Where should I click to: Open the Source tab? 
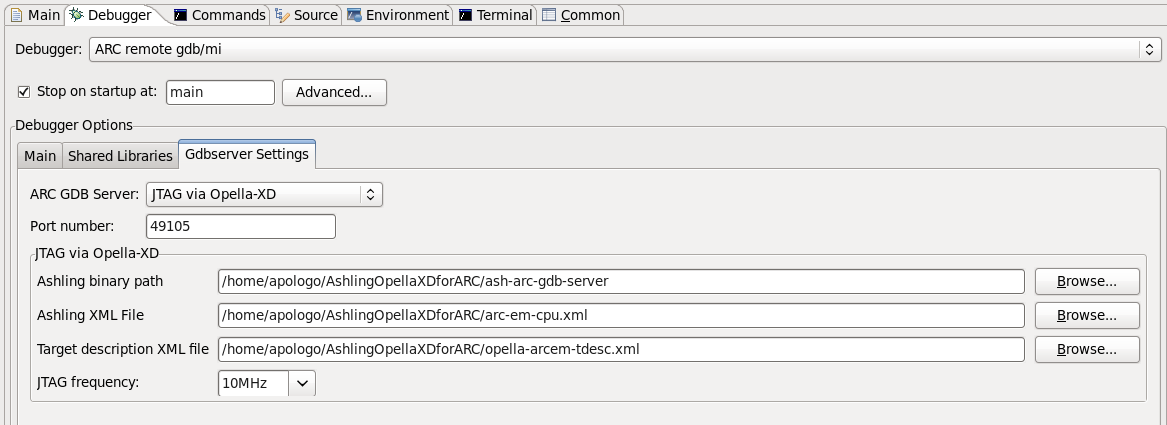coord(307,15)
